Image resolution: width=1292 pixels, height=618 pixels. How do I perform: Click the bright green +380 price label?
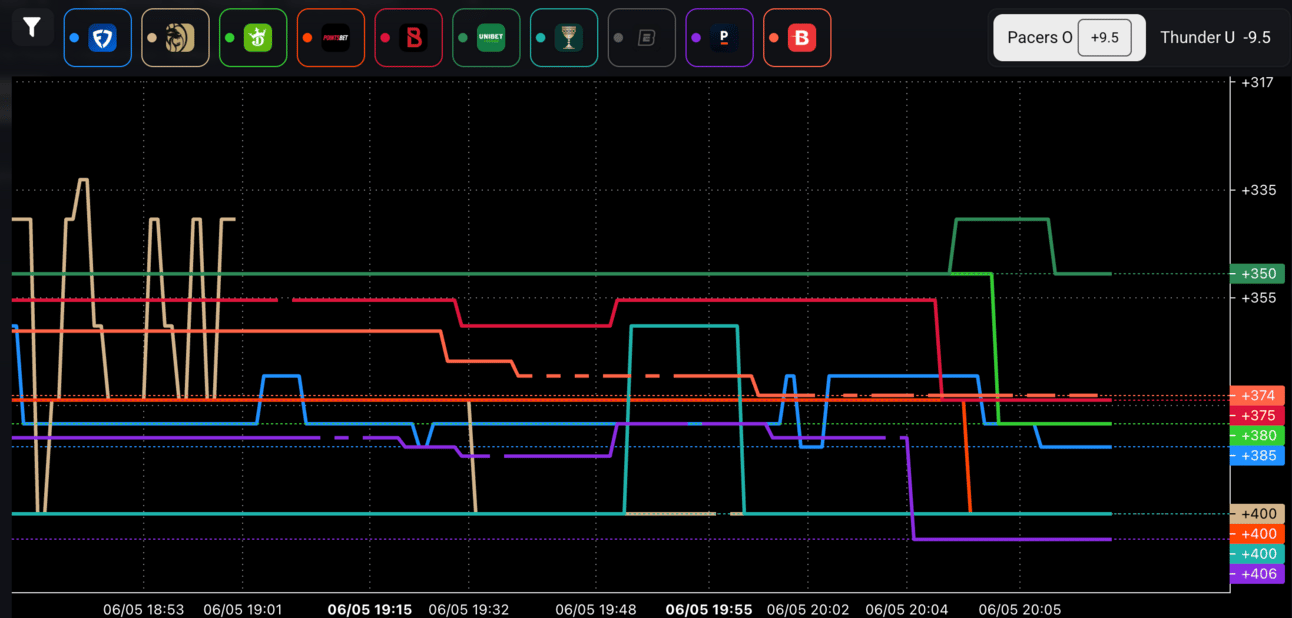coord(1257,436)
